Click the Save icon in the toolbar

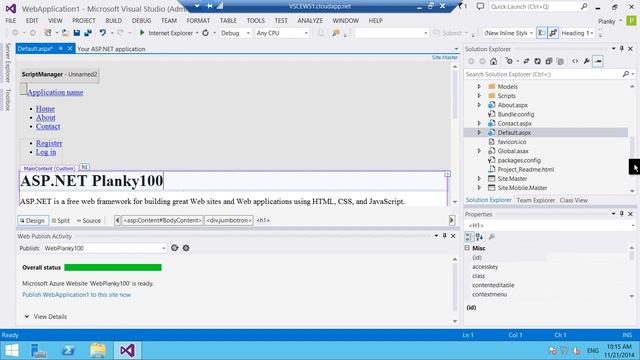click(77, 33)
